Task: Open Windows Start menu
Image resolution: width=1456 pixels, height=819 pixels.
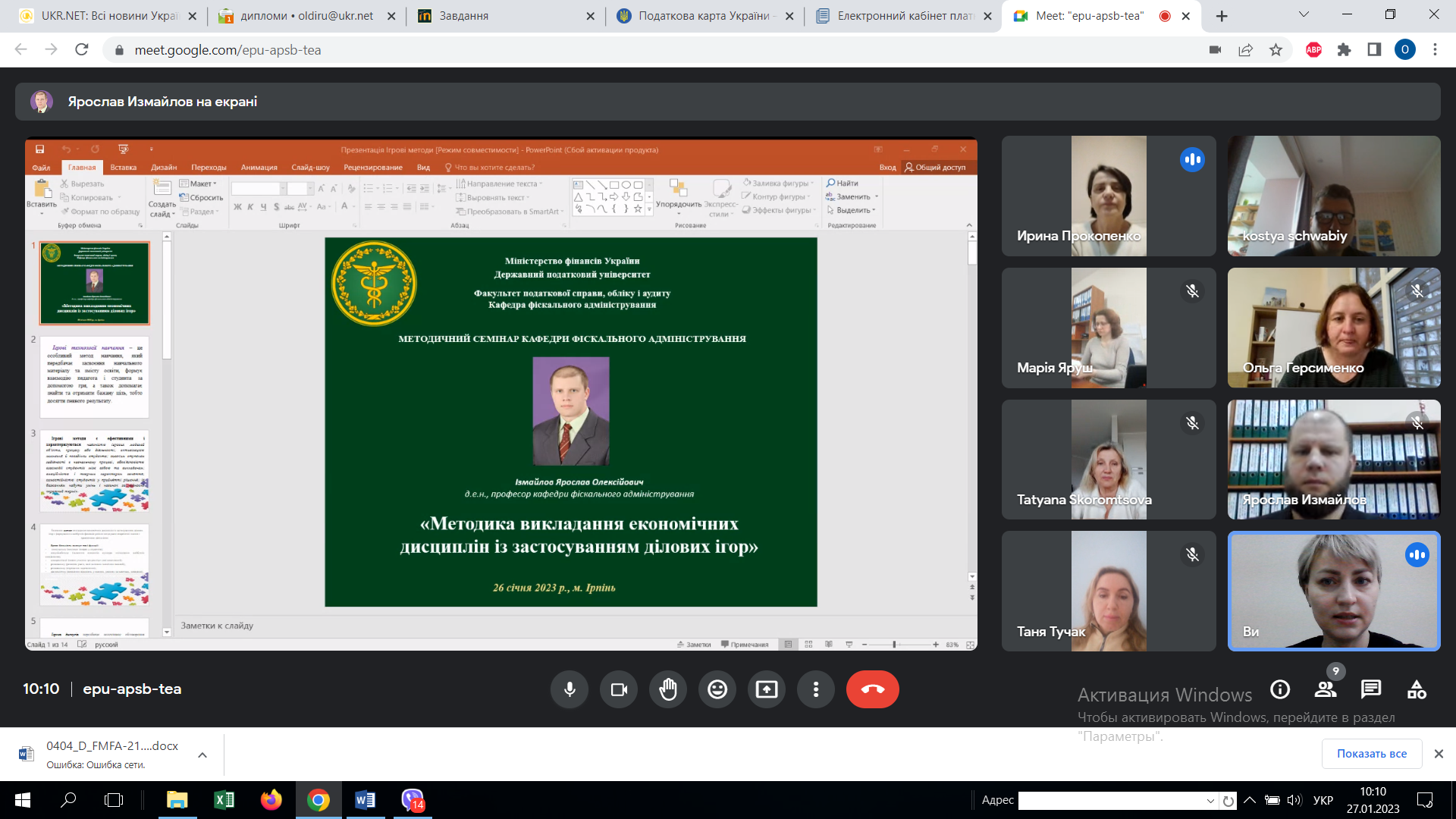Action: (x=23, y=800)
